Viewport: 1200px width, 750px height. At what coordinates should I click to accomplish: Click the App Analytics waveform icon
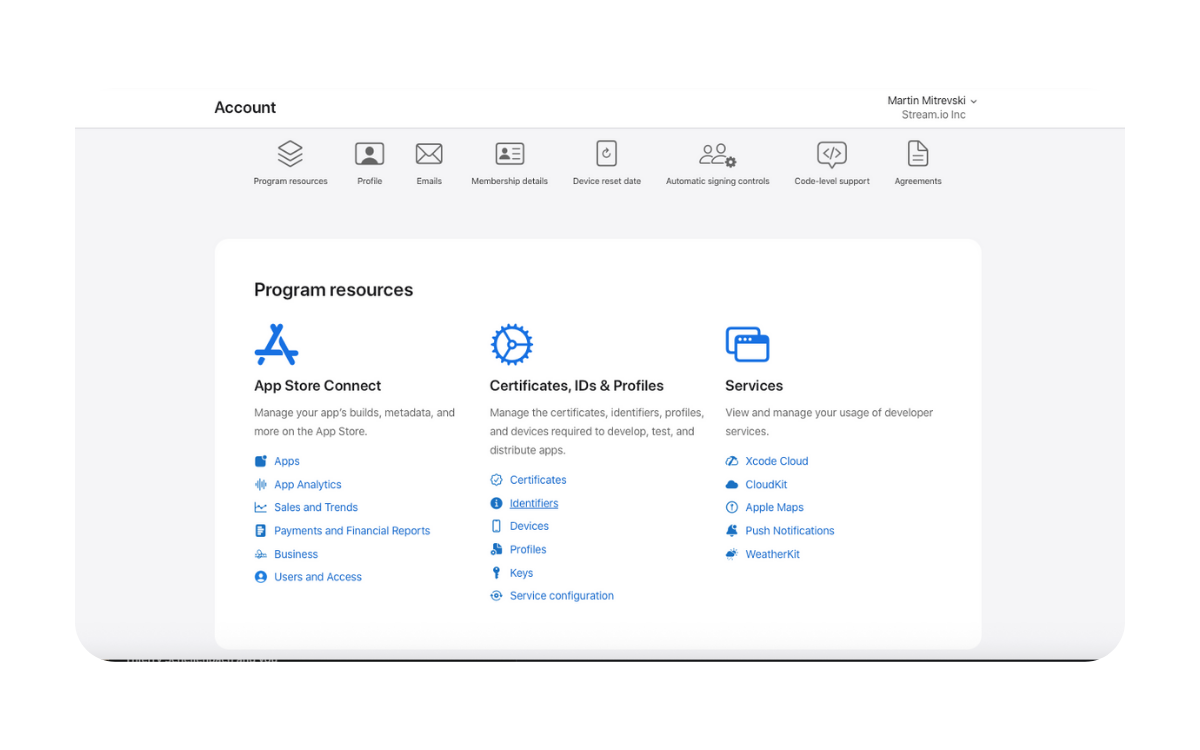[261, 484]
